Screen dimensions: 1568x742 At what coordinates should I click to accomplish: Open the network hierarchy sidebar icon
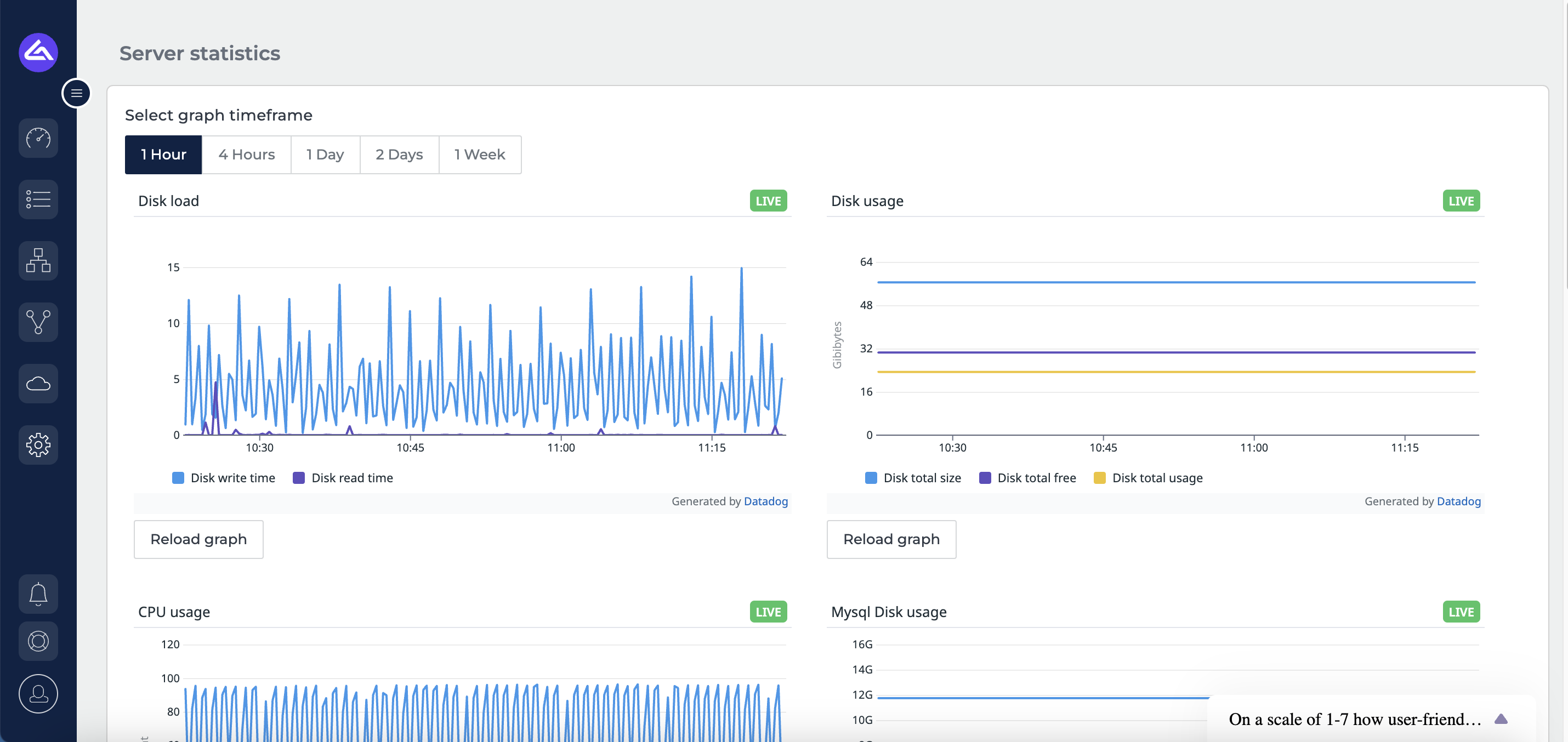click(38, 261)
